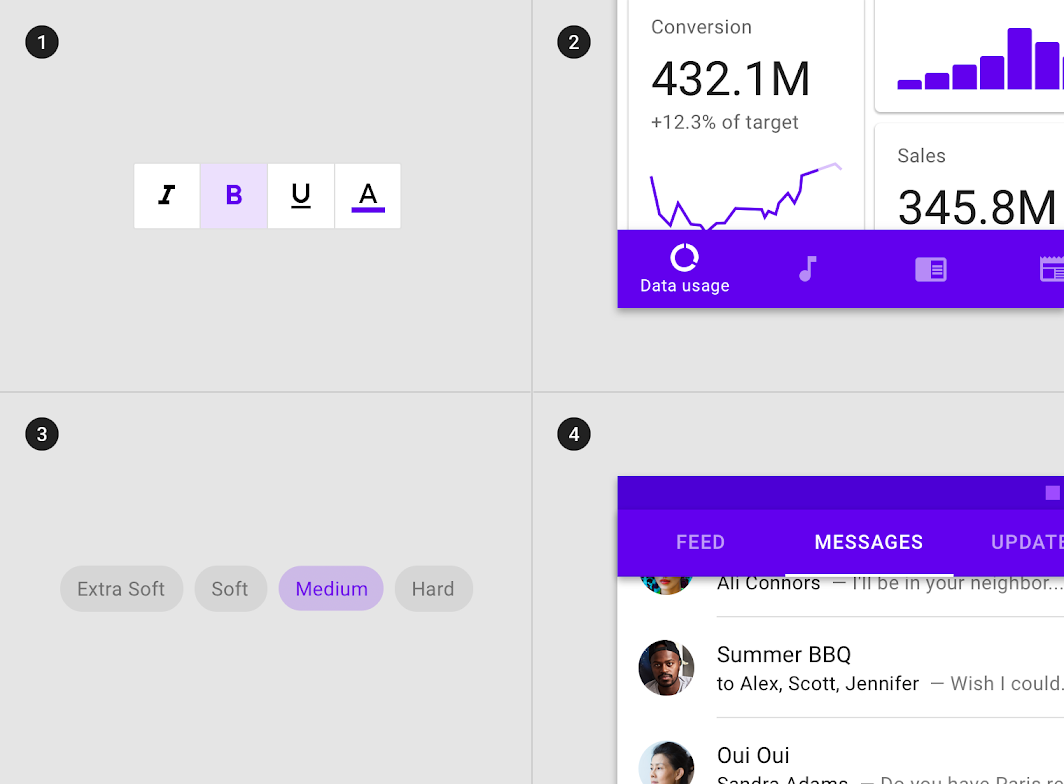Open the news article icon in bottom bar
Image resolution: width=1064 pixels, height=784 pixels.
[x=930, y=269]
